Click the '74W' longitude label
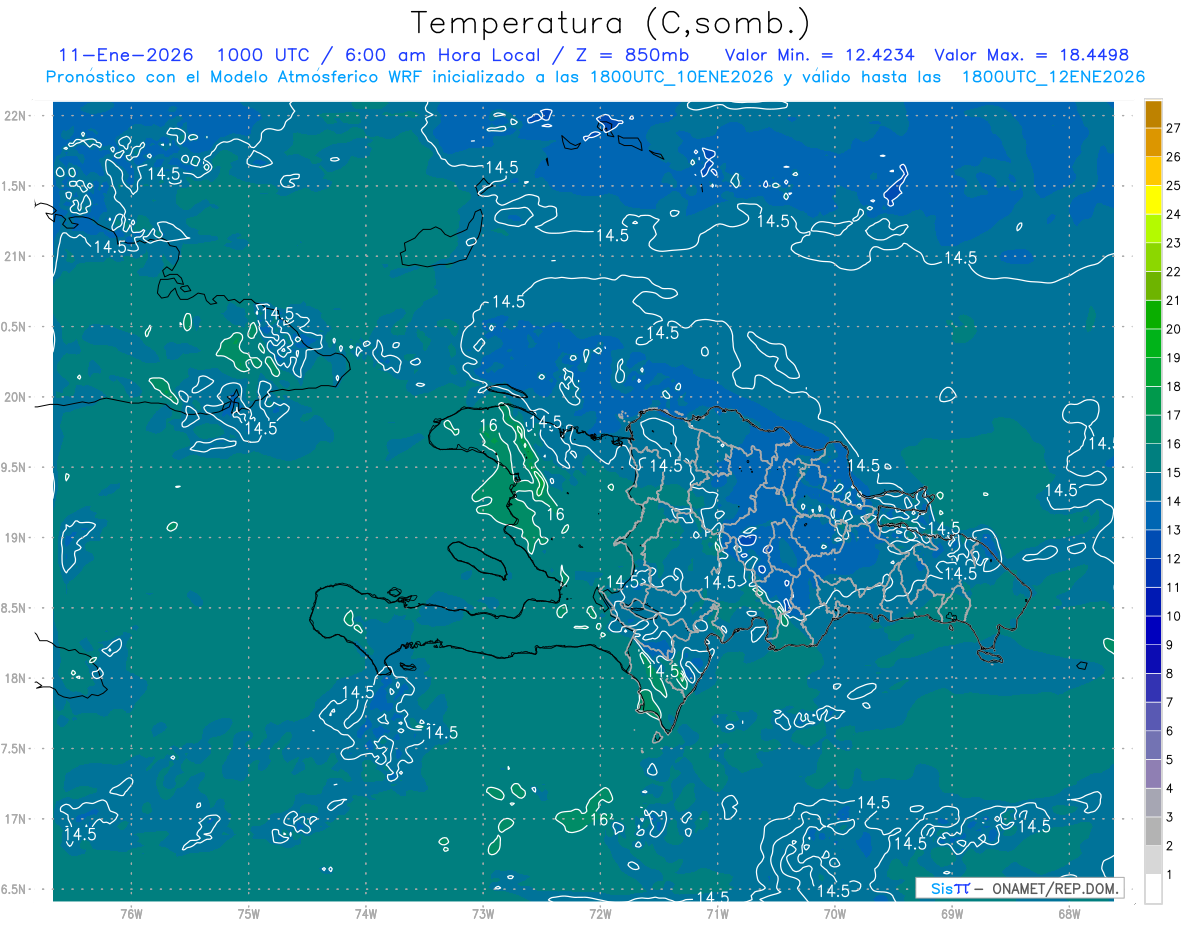This screenshot has width=1200, height=927. pos(366,913)
